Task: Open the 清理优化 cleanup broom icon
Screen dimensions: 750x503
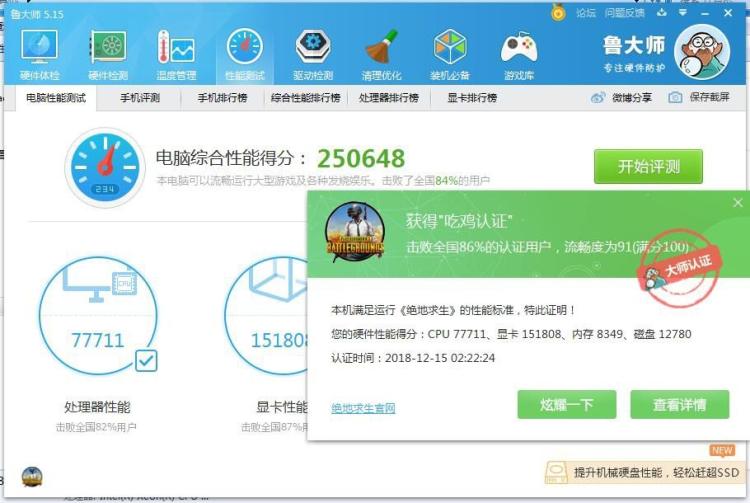Action: pos(381,54)
